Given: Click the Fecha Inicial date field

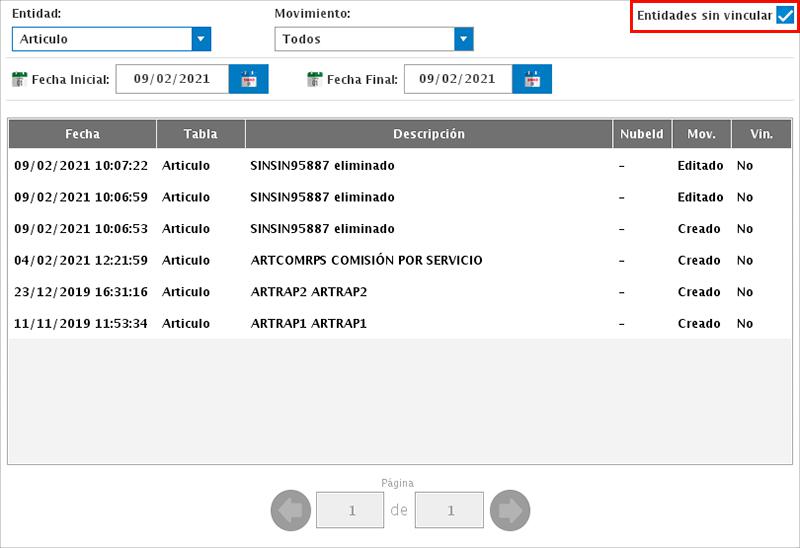Looking at the screenshot, I should [172, 79].
